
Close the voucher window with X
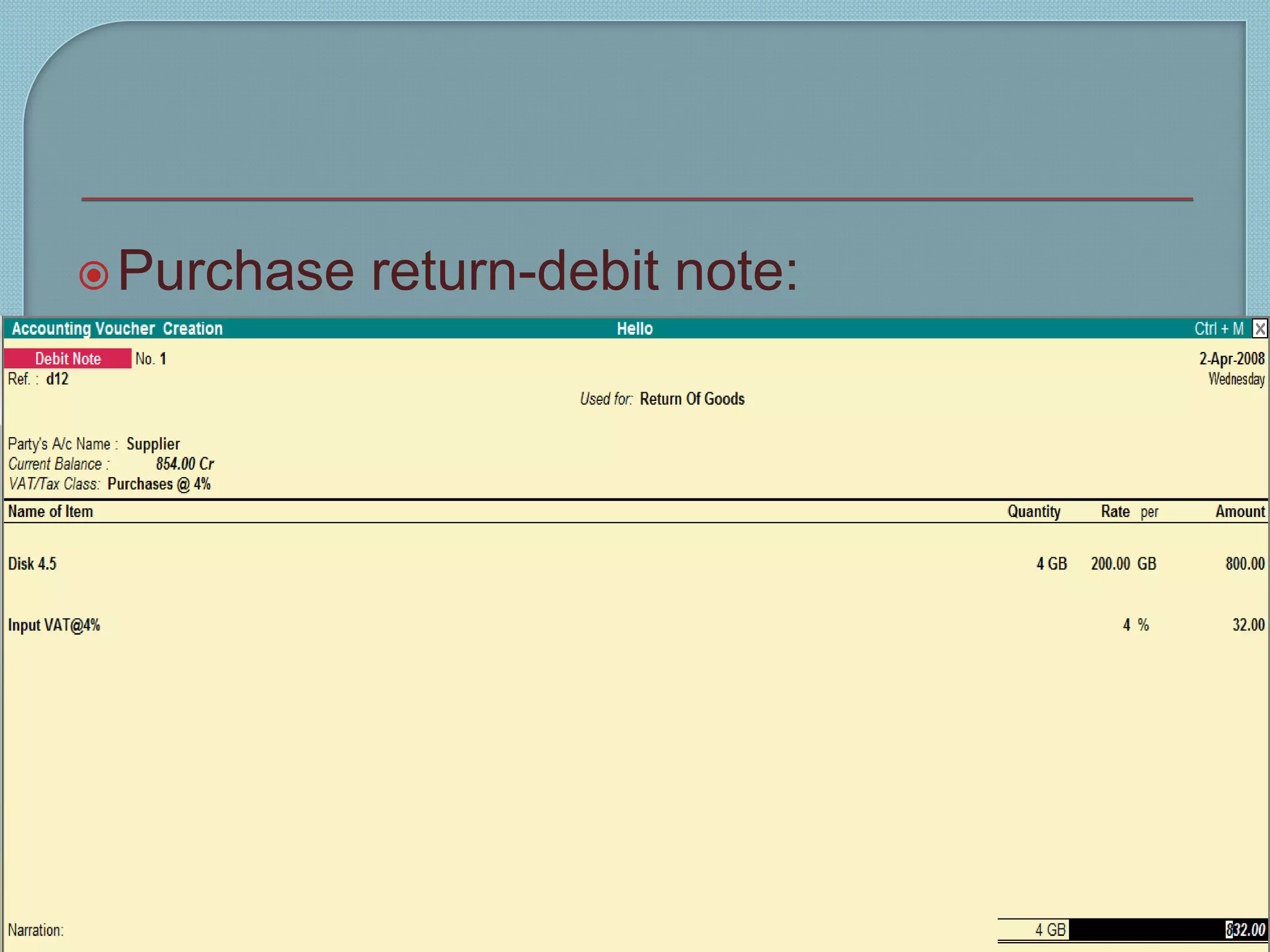1259,328
